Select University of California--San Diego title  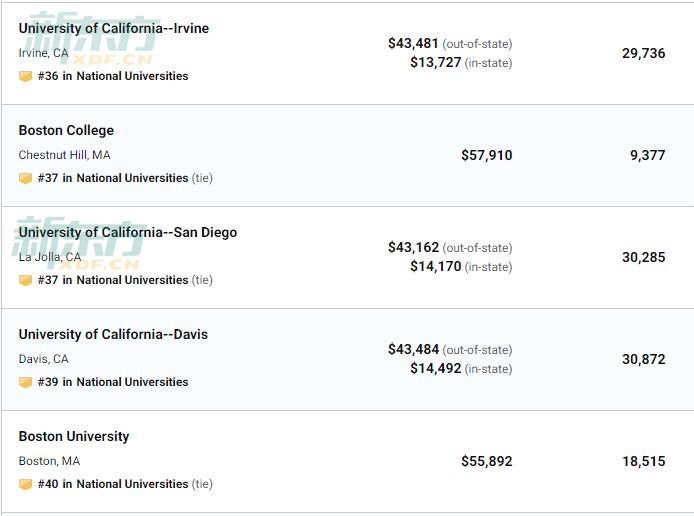point(128,232)
